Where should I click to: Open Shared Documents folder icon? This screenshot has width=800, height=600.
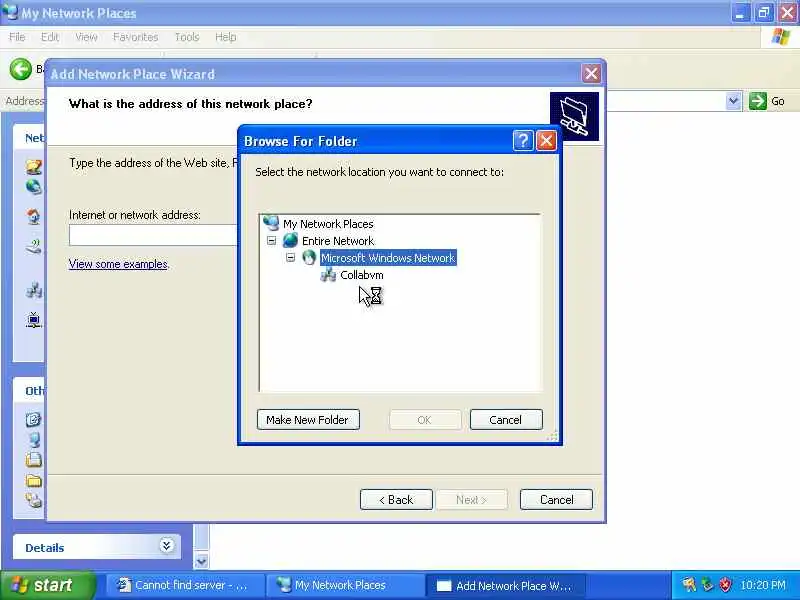pos(34,480)
